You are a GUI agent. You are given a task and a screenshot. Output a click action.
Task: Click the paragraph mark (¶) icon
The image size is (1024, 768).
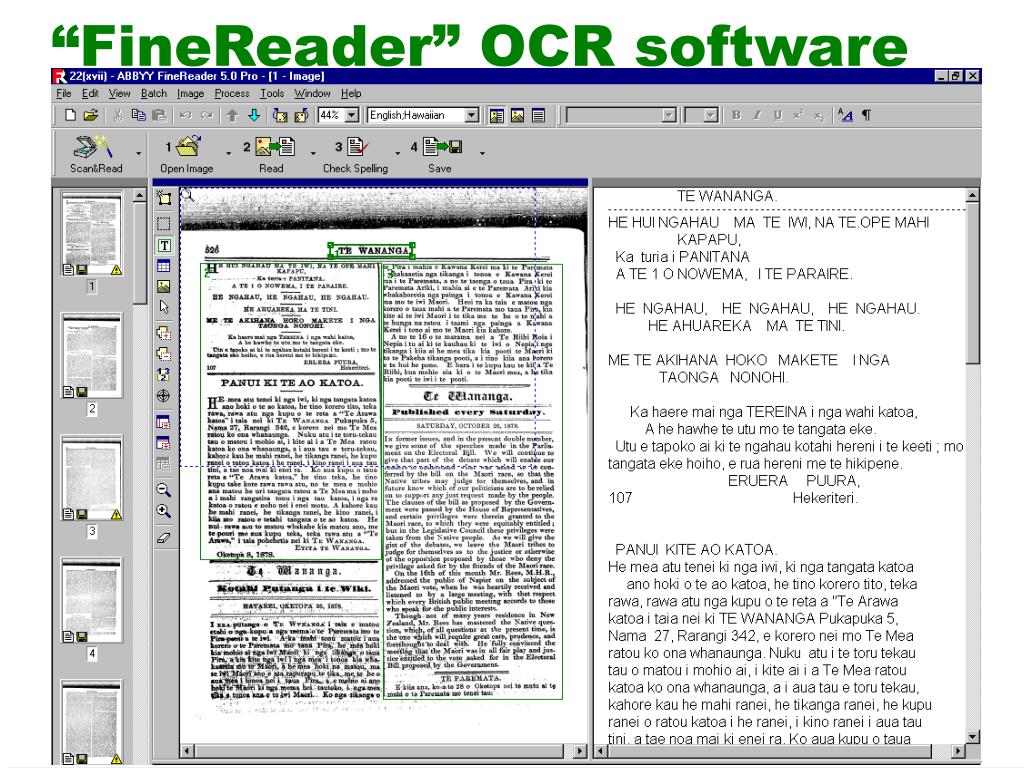(x=866, y=116)
